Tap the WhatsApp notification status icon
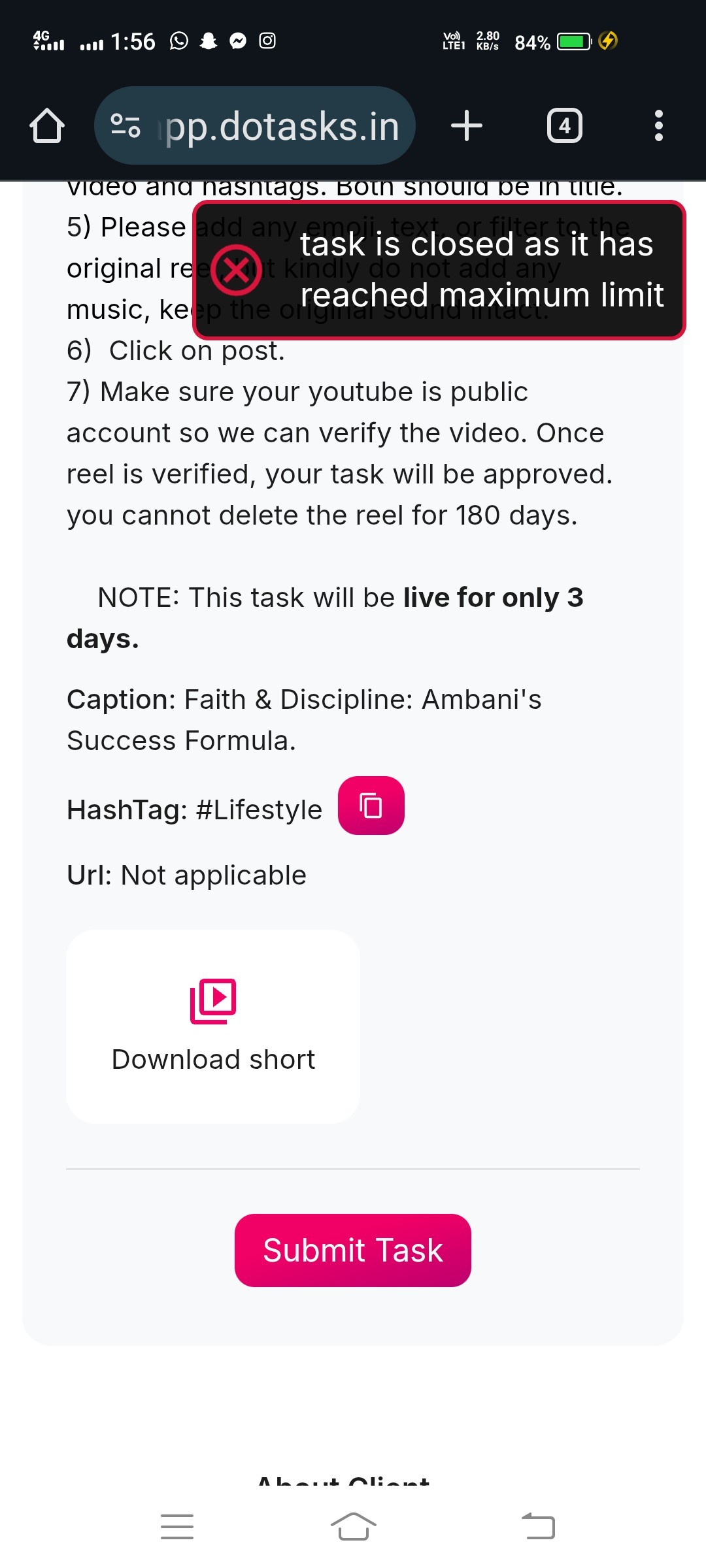 coord(178,41)
